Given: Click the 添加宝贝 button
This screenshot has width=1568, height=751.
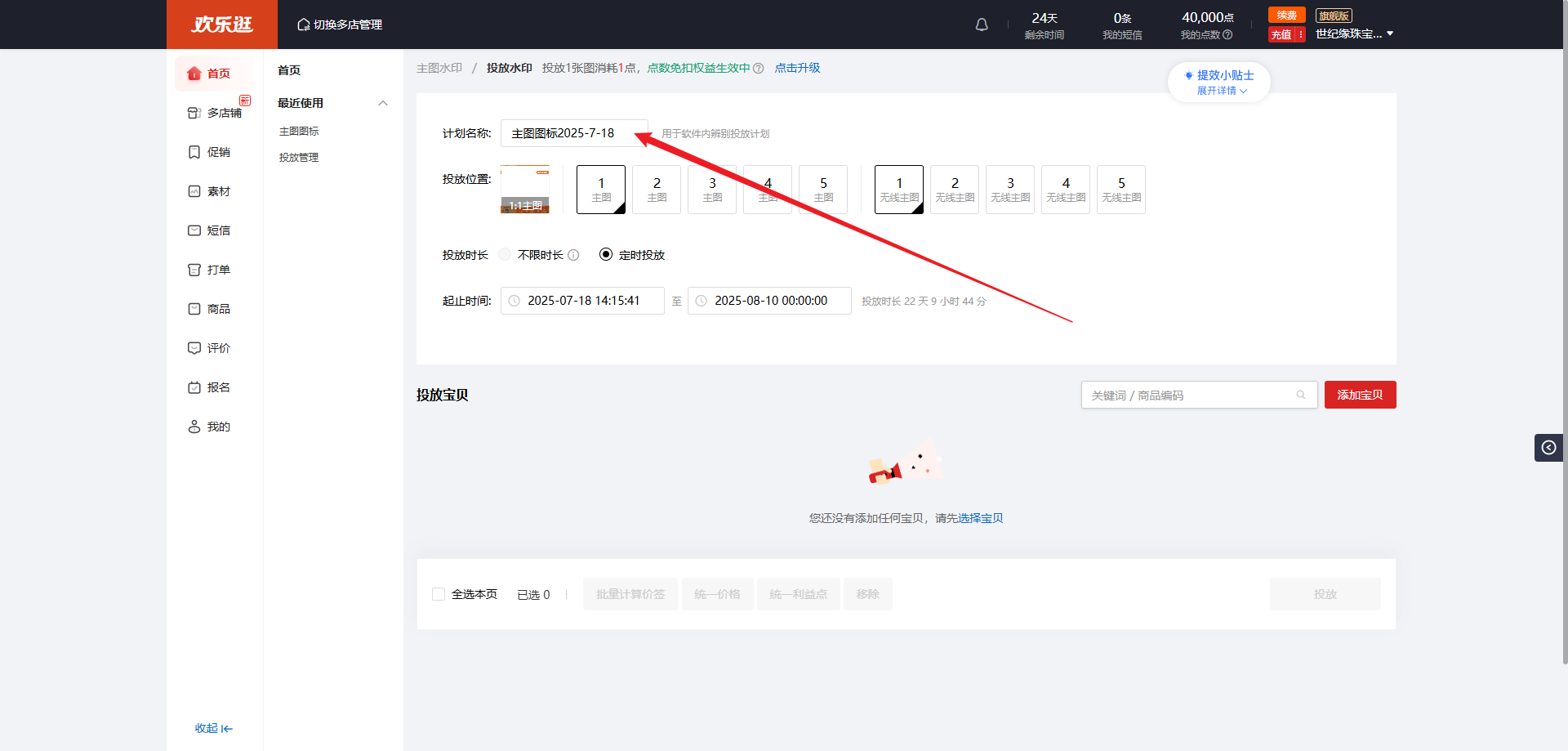Looking at the screenshot, I should point(1360,395).
